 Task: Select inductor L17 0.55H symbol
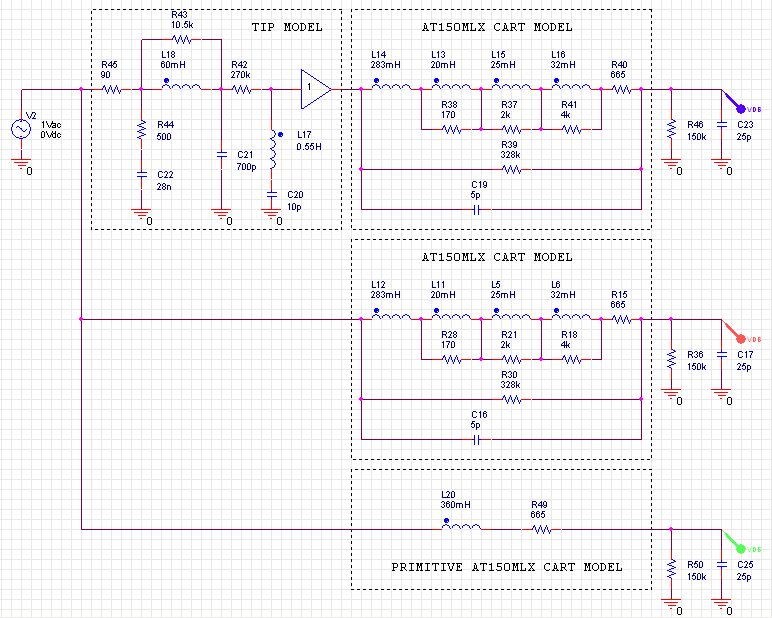coord(275,150)
